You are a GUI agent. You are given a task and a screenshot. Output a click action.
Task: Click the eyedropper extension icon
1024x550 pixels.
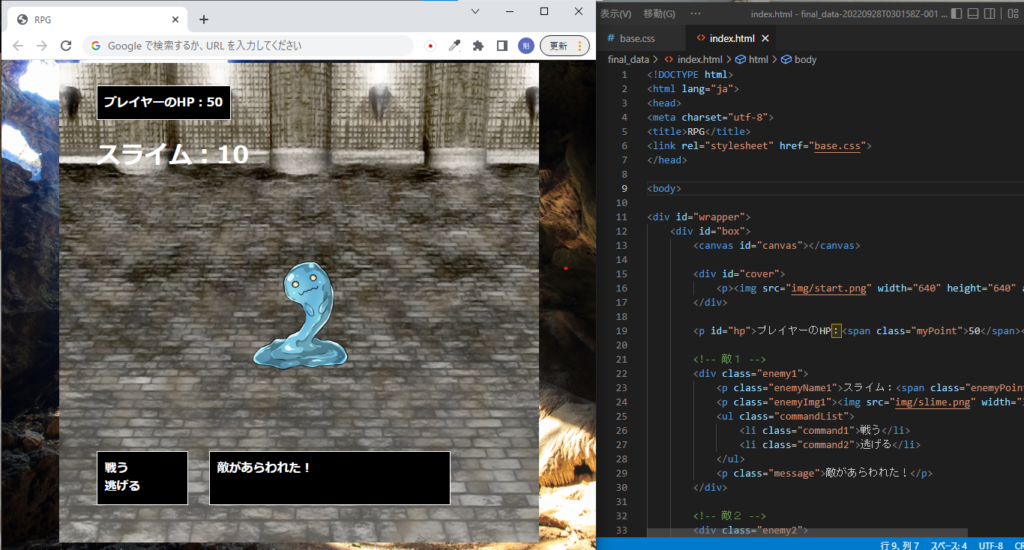tap(455, 46)
